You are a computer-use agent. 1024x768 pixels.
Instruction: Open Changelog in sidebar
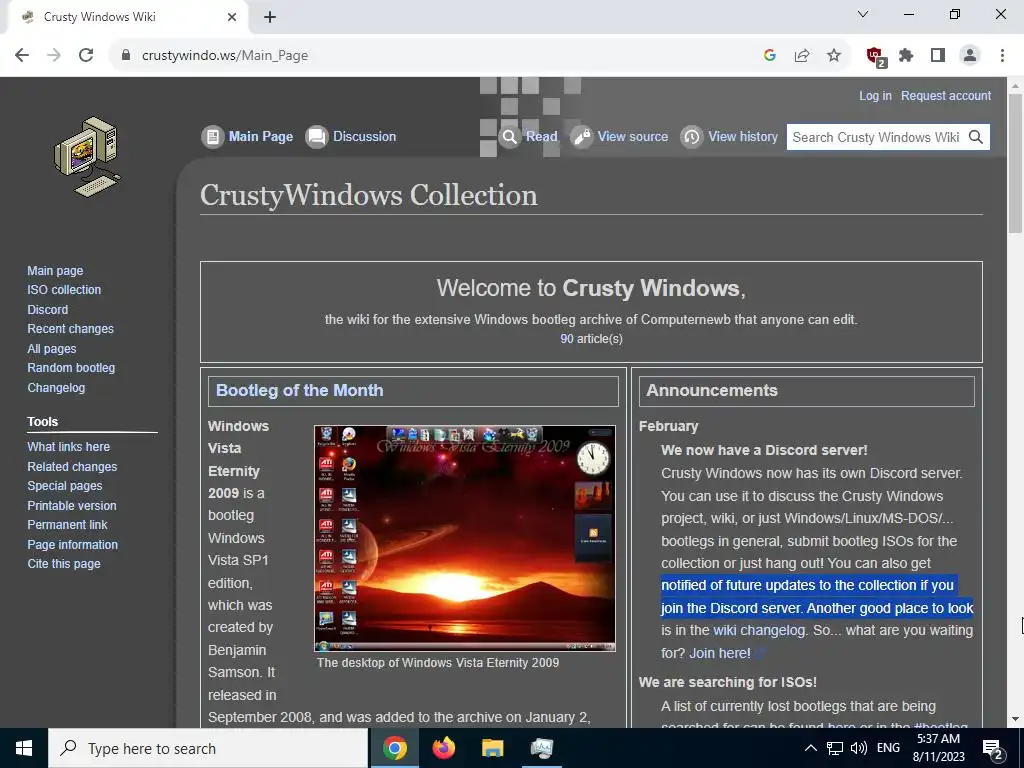coord(56,387)
